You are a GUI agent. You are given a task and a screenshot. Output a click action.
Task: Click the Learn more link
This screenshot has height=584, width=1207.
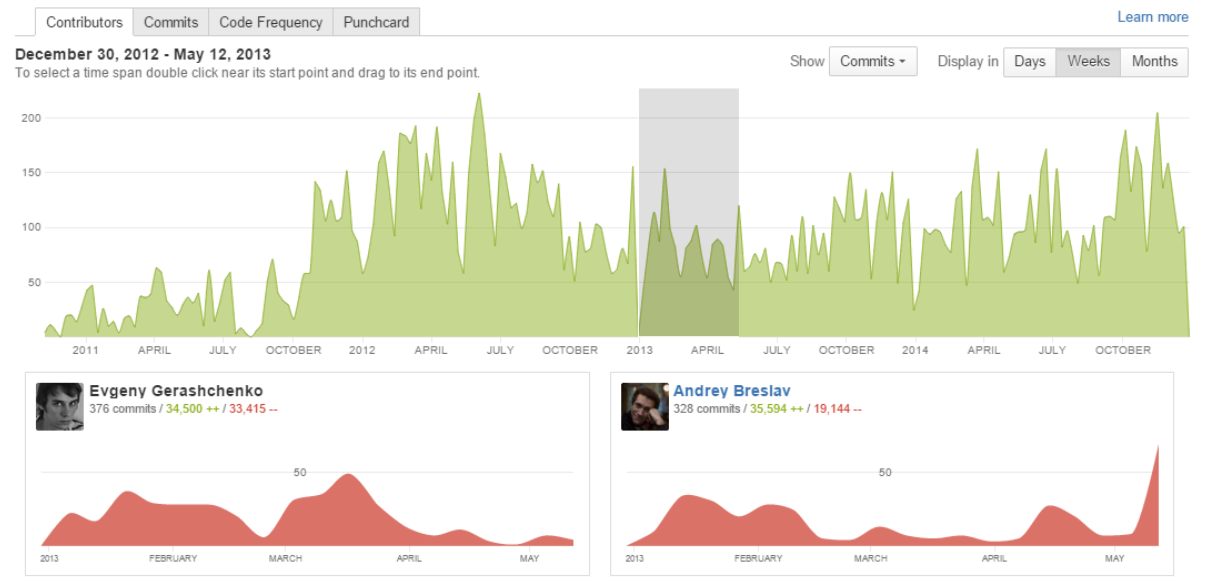(x=1152, y=17)
